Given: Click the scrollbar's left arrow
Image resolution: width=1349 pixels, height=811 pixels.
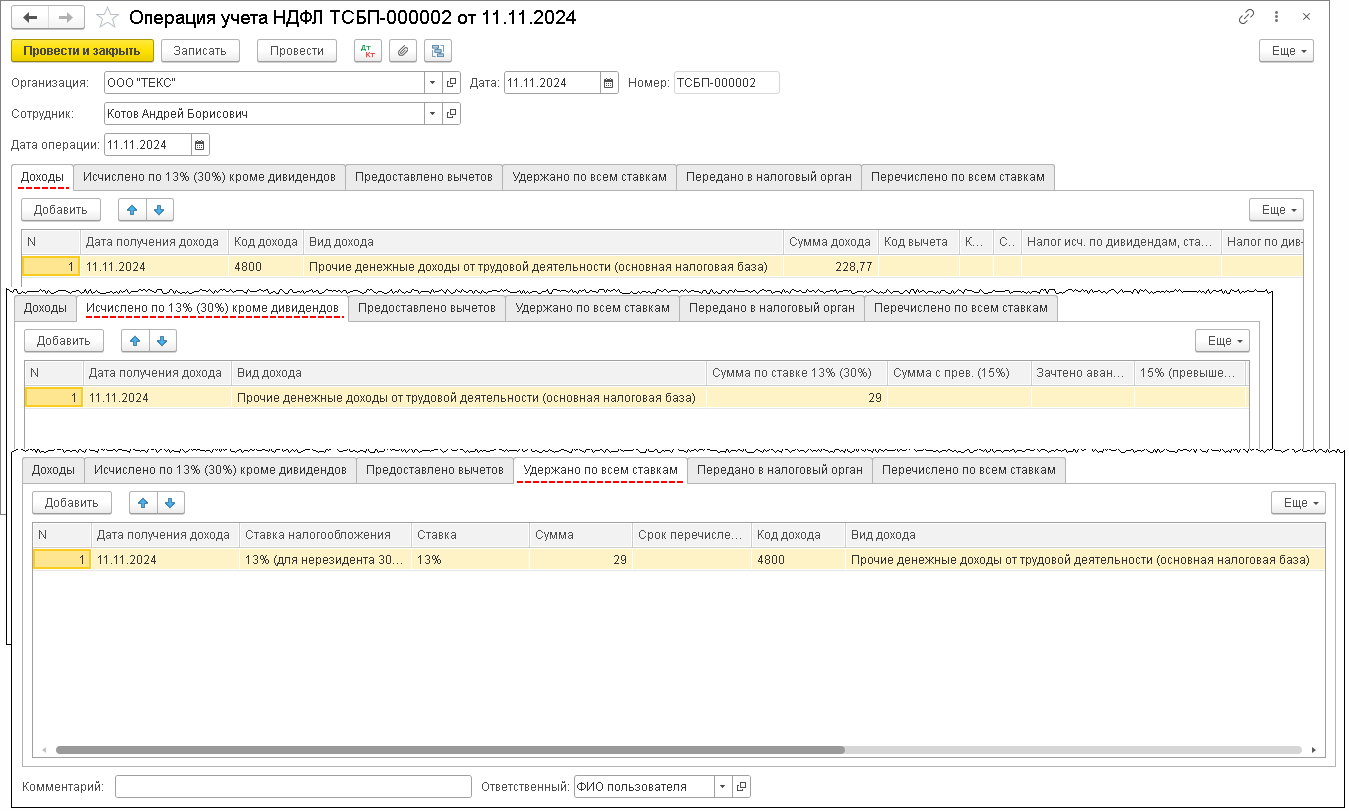Looking at the screenshot, I should [43, 749].
